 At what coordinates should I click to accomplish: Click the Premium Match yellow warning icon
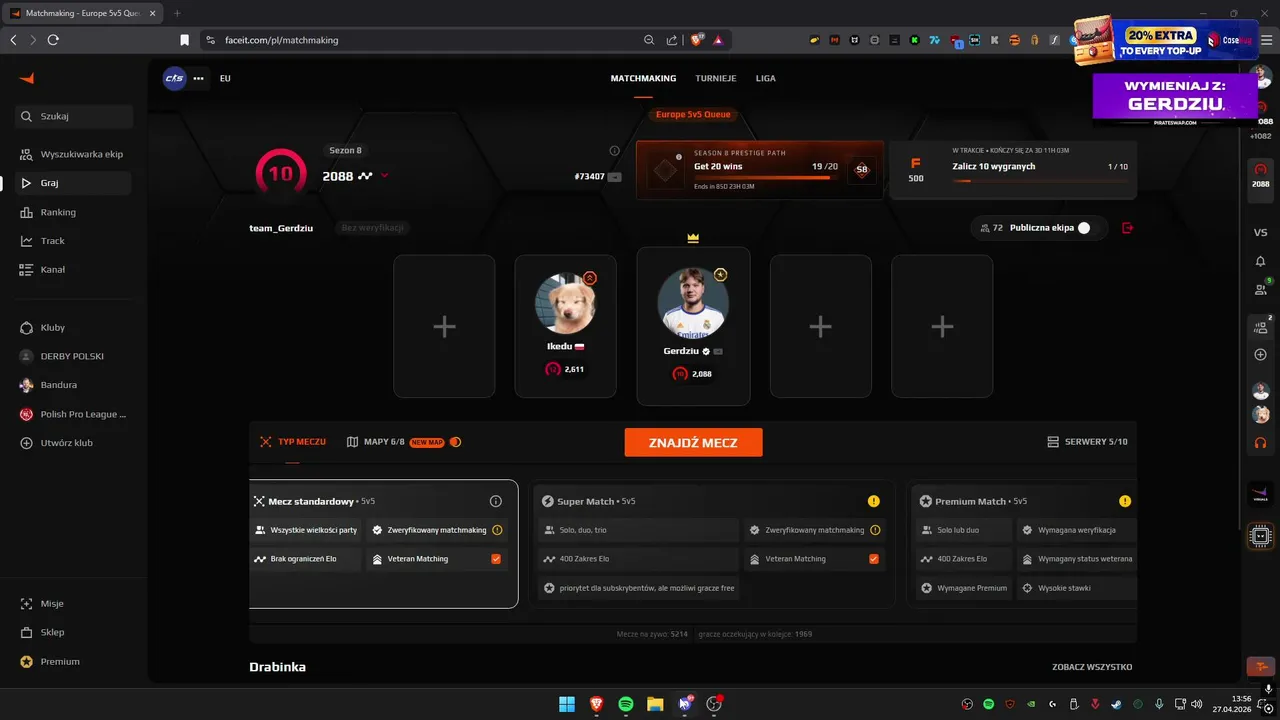tap(1125, 501)
